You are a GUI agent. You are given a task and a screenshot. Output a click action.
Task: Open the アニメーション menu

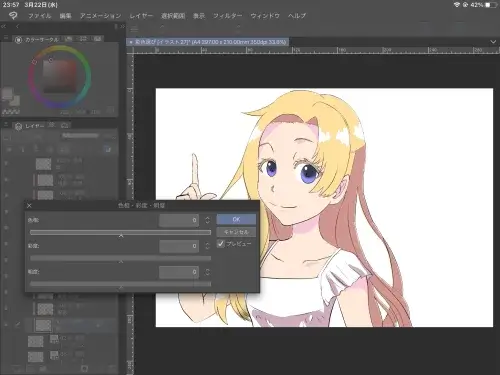click(x=100, y=16)
